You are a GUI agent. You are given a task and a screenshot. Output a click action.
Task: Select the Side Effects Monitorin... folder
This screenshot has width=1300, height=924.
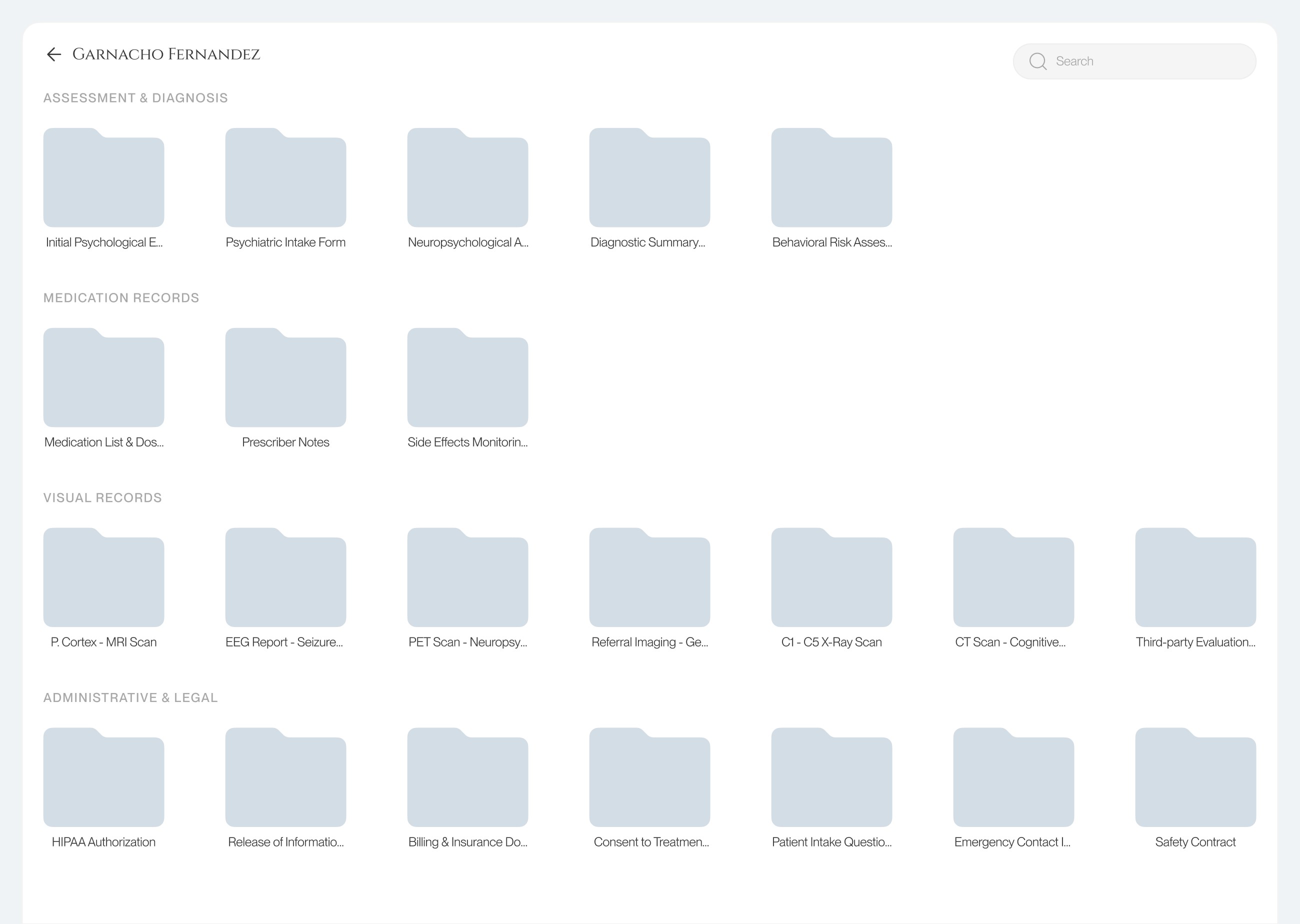tap(467, 378)
